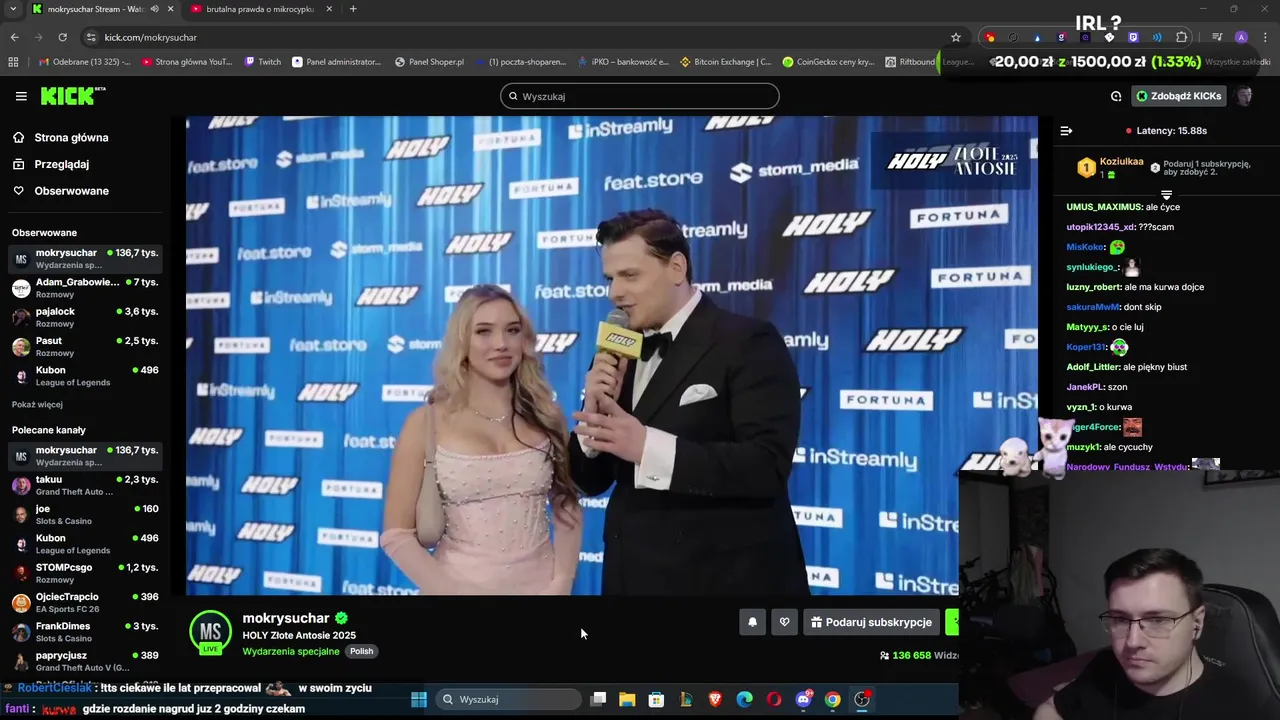Click luzny_robert username in chat

1093,287
